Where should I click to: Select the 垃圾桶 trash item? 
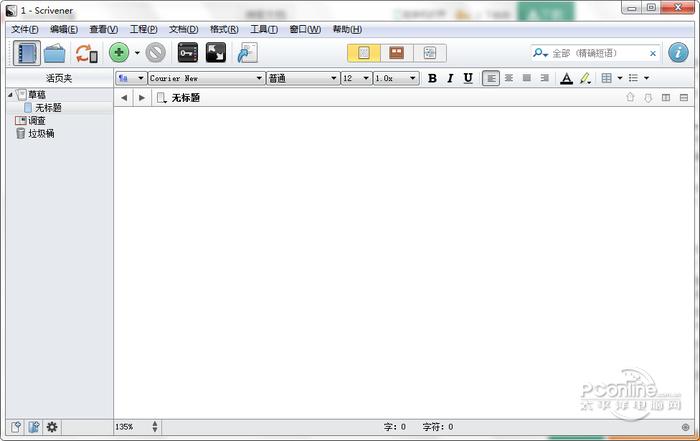click(41, 133)
